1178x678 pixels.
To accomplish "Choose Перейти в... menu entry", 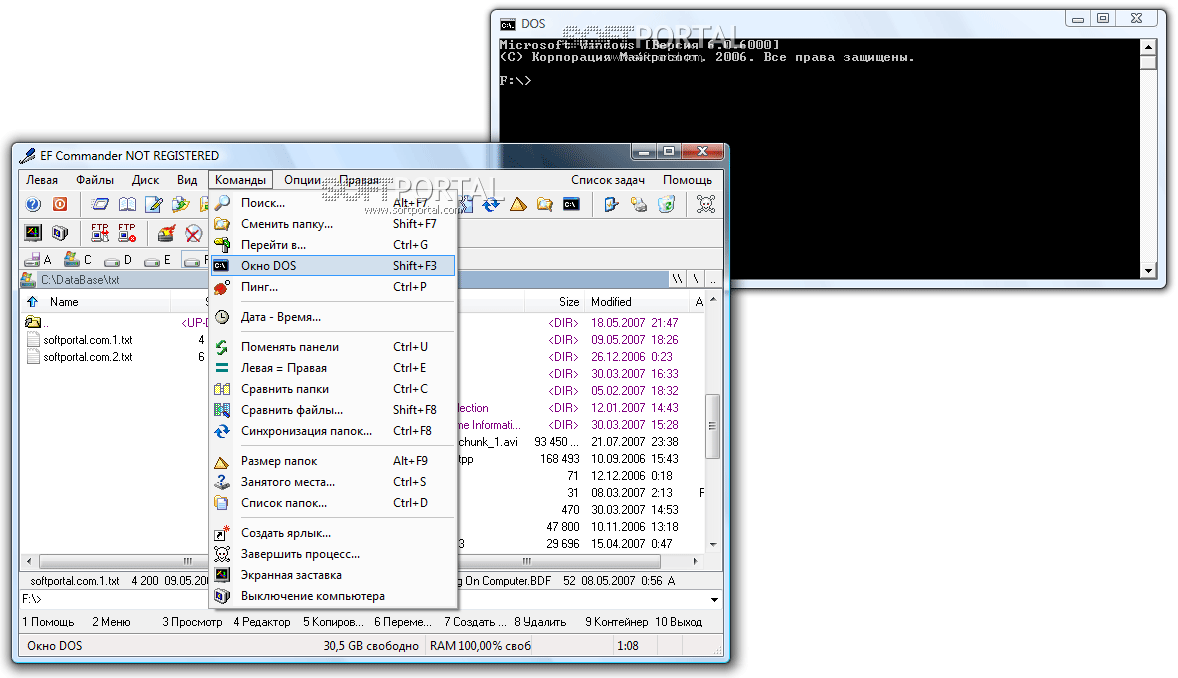I will point(333,245).
